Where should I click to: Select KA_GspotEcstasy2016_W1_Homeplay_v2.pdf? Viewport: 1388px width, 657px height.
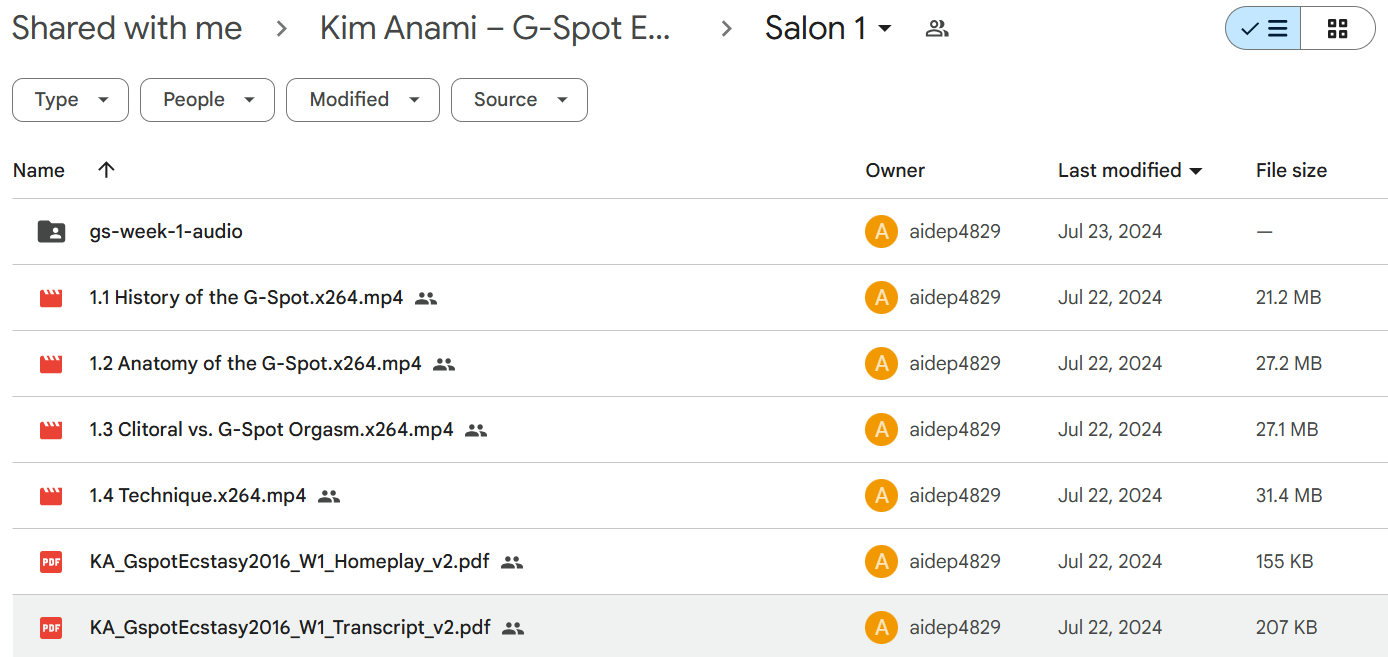tap(290, 561)
